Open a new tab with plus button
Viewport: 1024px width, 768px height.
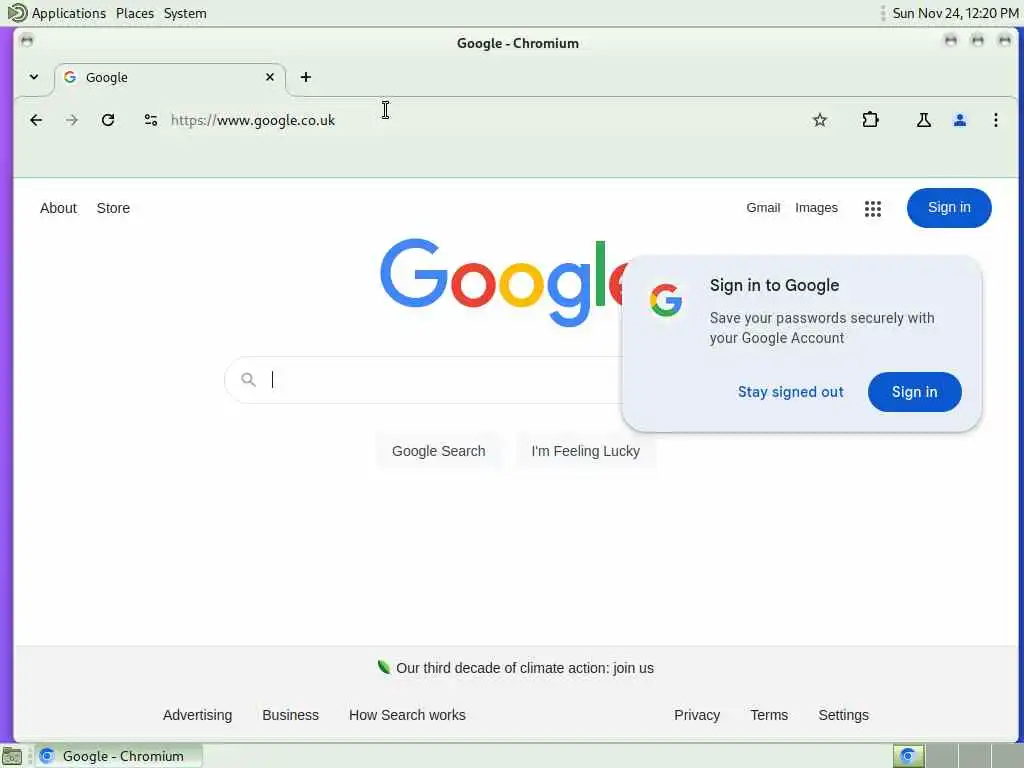pyautogui.click(x=306, y=77)
